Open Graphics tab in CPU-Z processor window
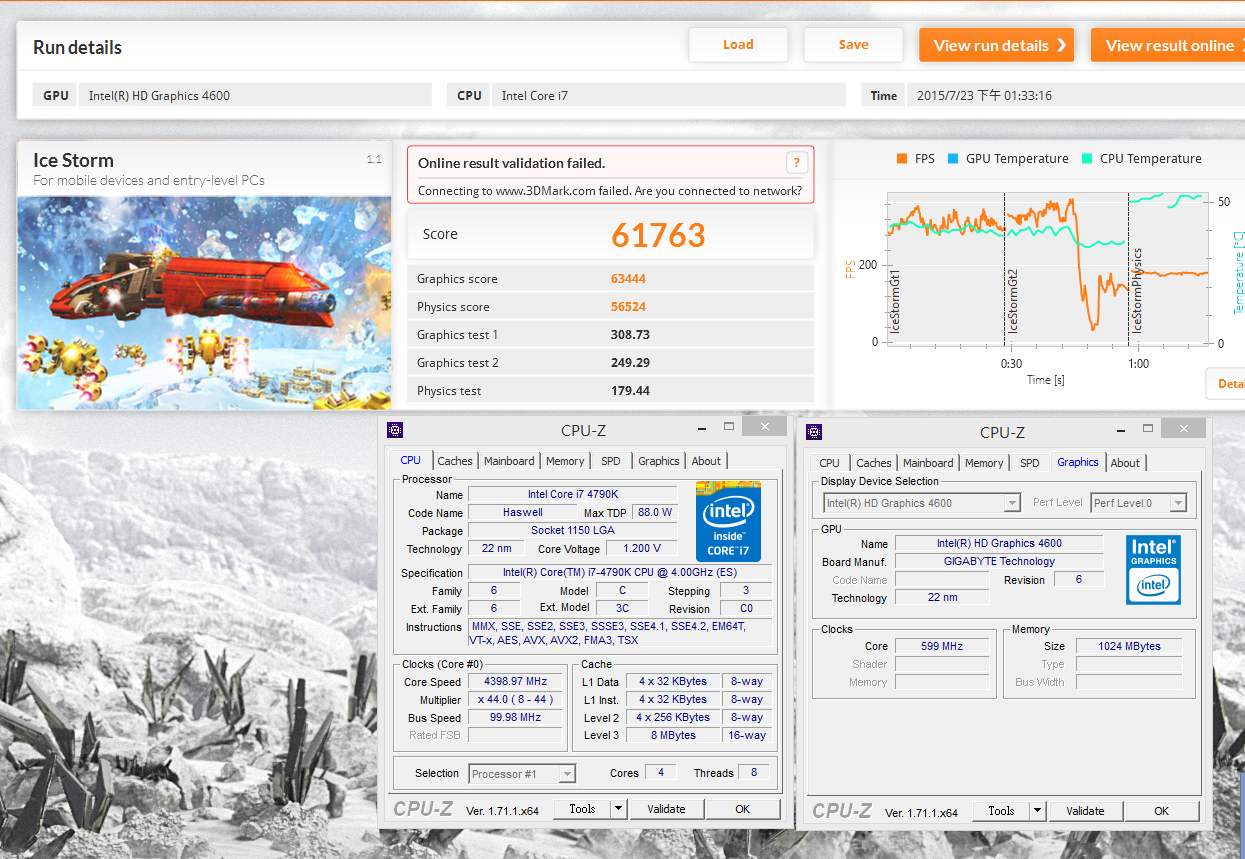 tap(659, 461)
